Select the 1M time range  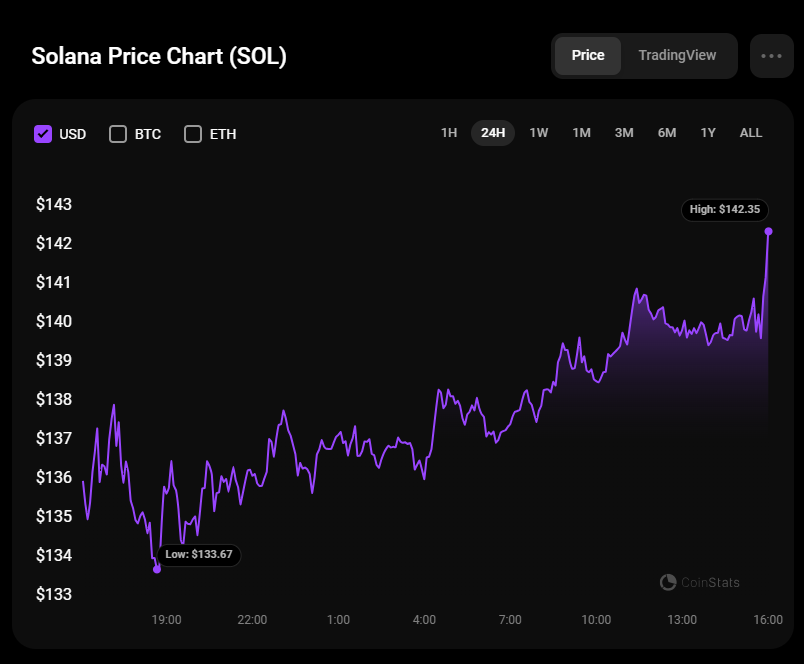click(x=581, y=133)
